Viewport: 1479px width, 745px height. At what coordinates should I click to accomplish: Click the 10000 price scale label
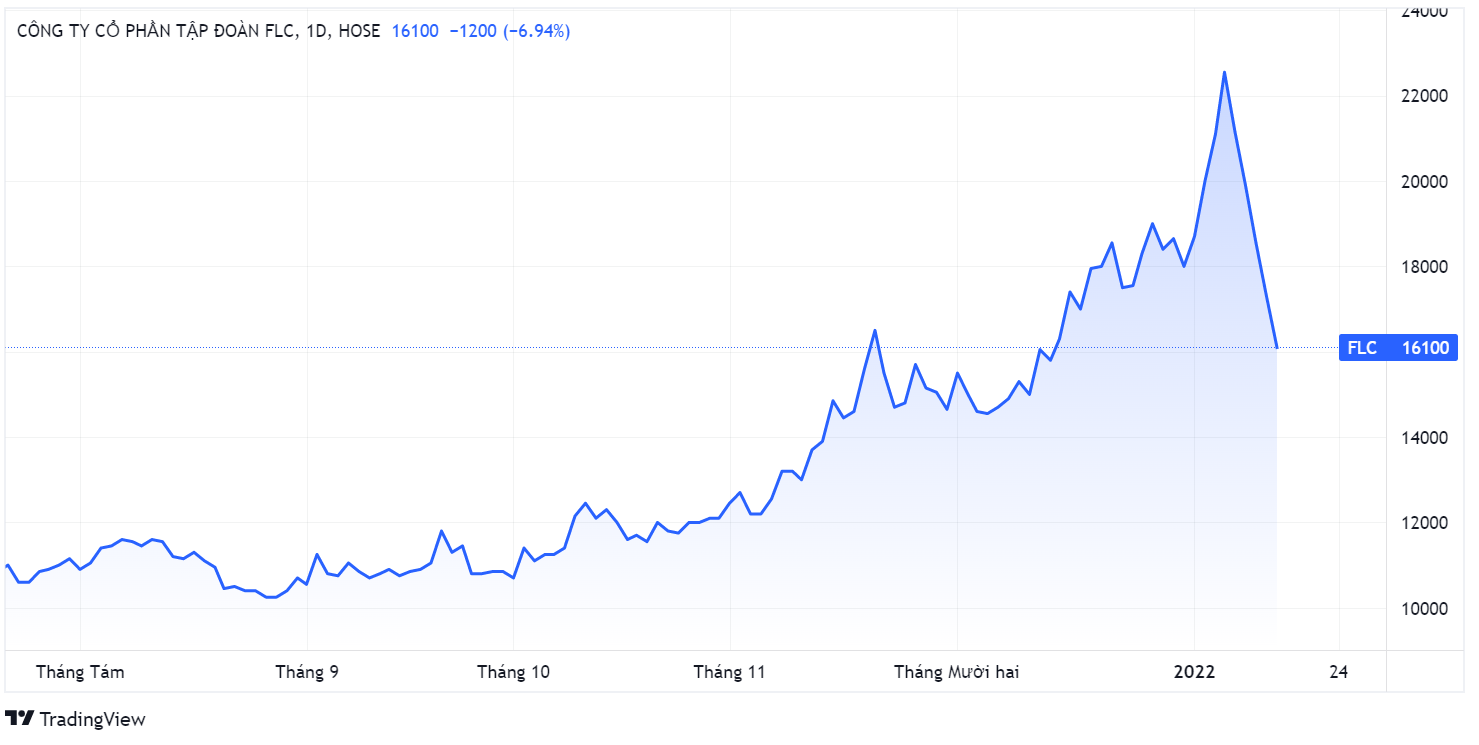[1425, 608]
